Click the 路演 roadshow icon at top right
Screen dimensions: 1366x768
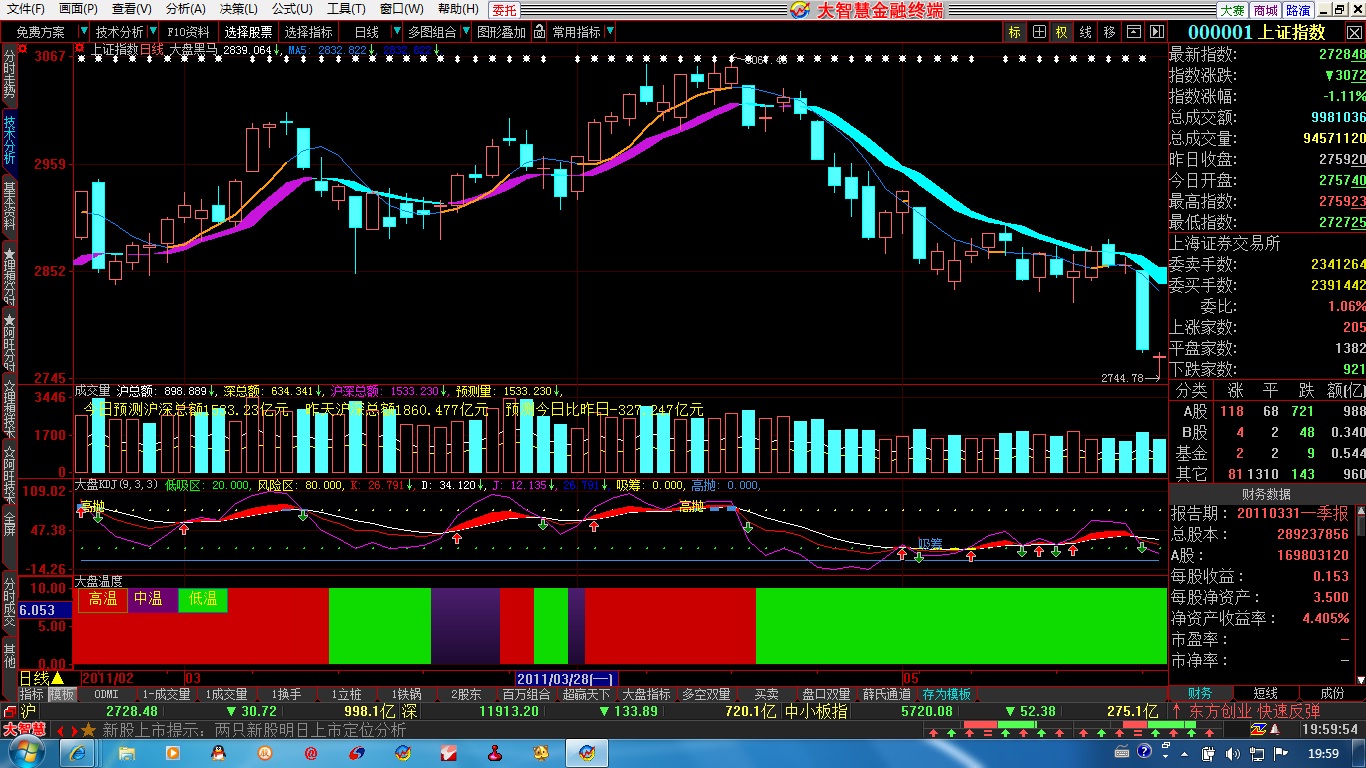coord(1298,10)
